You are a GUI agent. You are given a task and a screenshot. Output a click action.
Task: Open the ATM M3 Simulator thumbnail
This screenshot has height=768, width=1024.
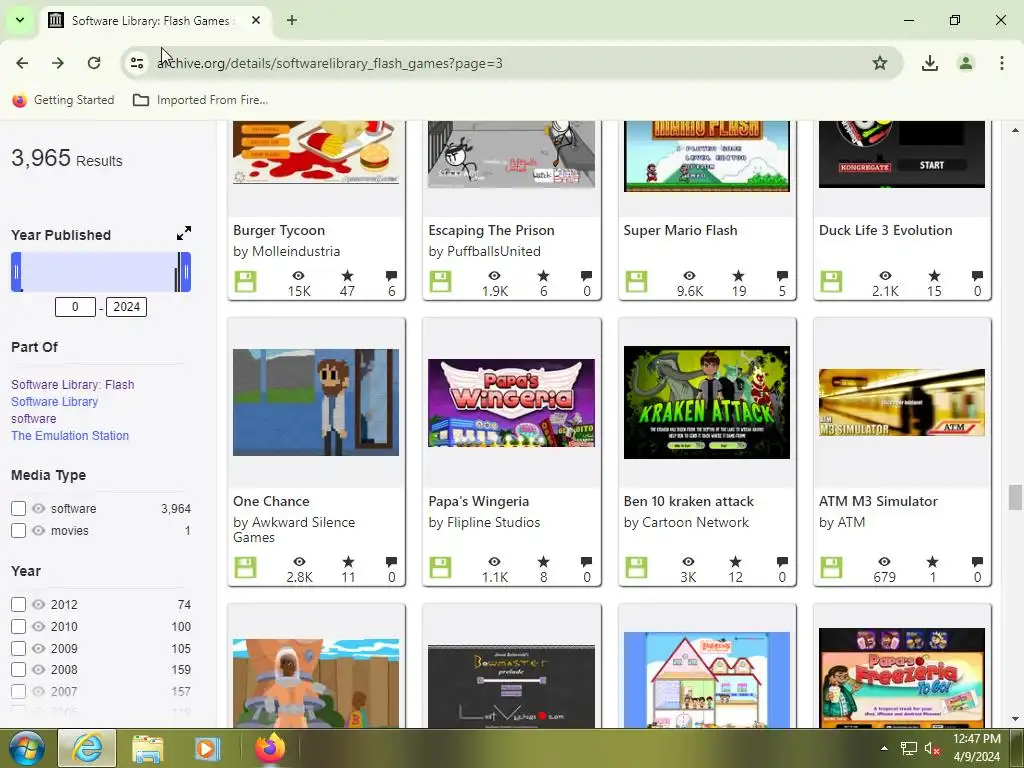pos(902,402)
